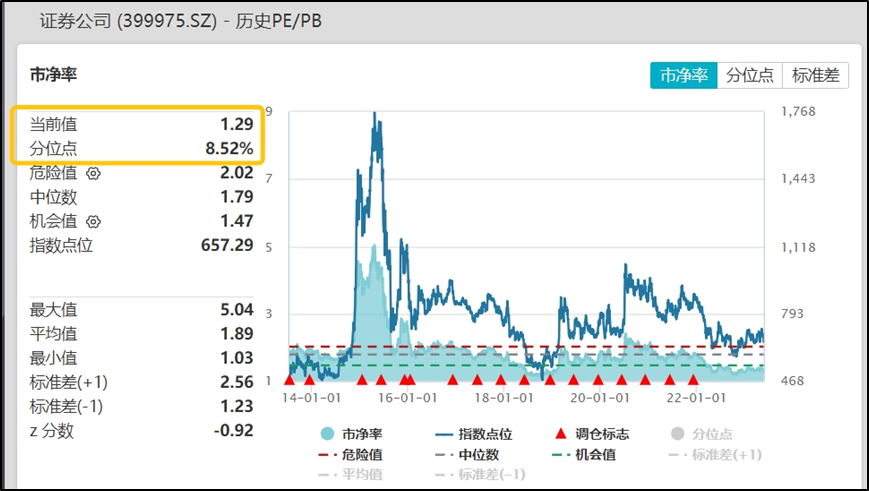This screenshot has height=491, width=869.
Task: Open settings gear next to 危险值
Action: [x=93, y=173]
